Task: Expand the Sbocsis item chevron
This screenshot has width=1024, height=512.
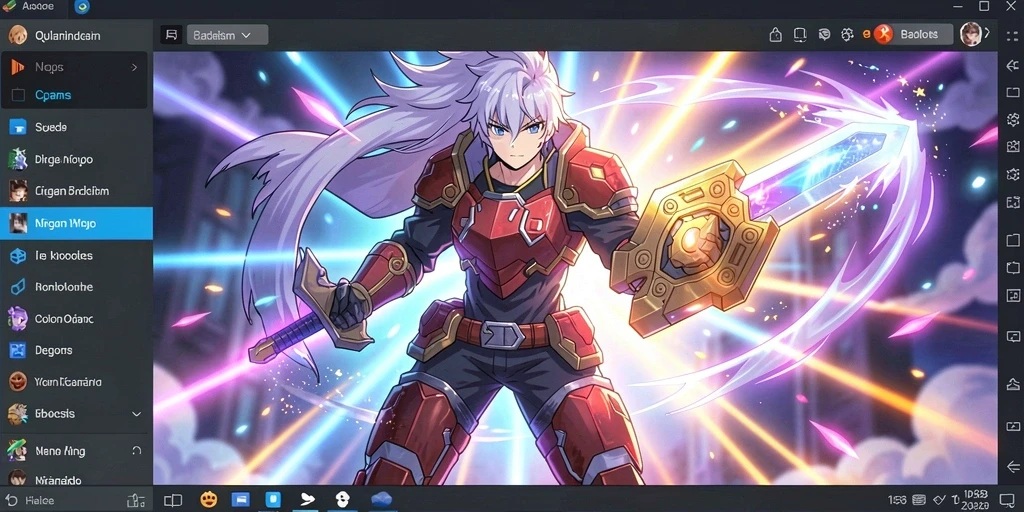Action: tap(136, 414)
